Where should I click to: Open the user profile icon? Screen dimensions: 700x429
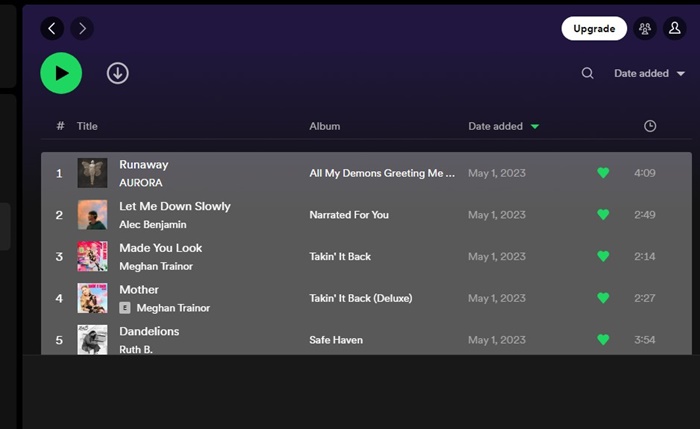coord(675,29)
